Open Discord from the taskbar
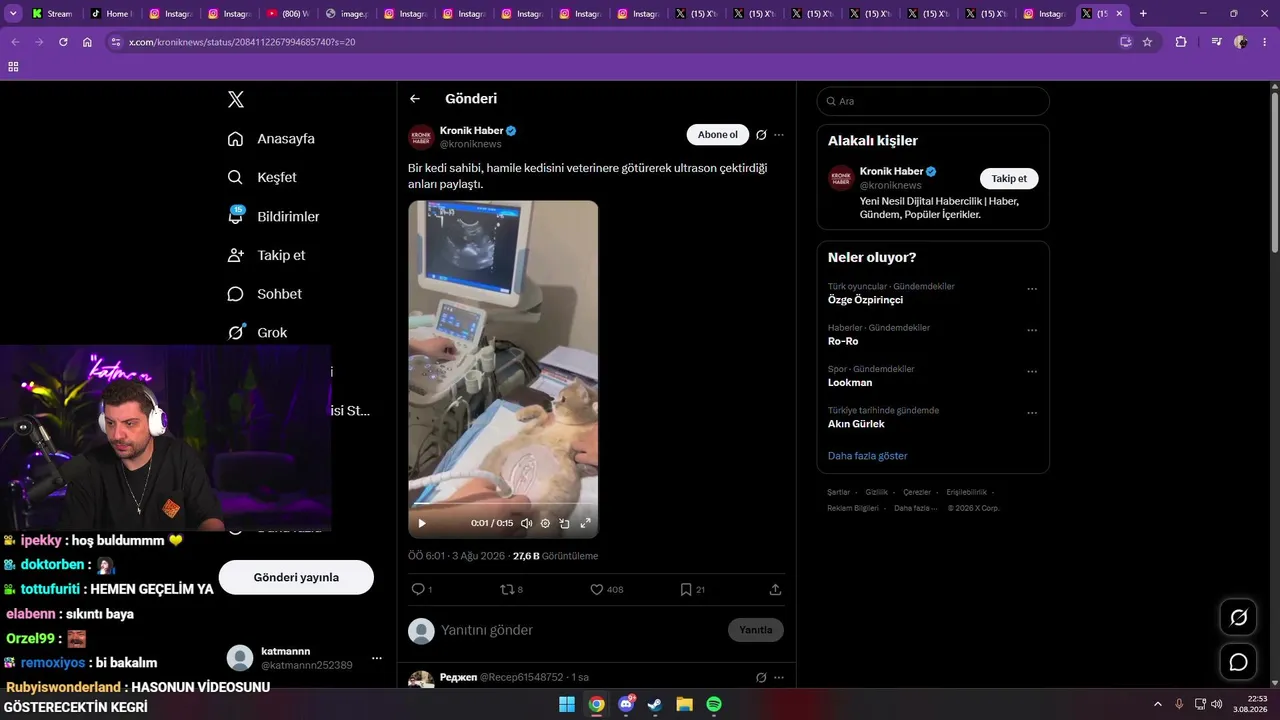 626,704
